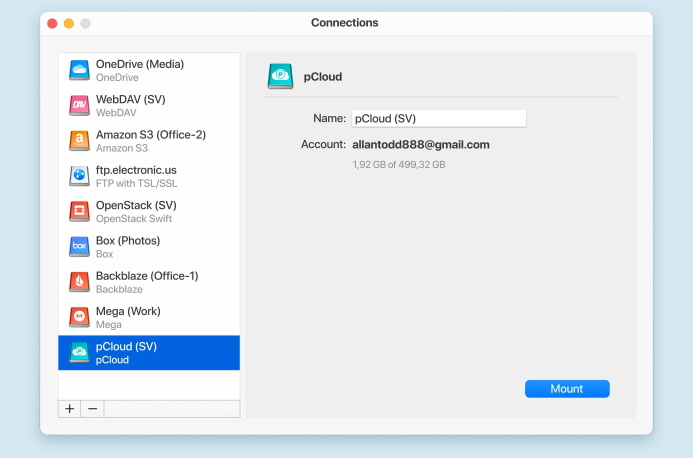This screenshot has height=458, width=693.
Task: Add a new connection with plus button
Action: (69, 409)
